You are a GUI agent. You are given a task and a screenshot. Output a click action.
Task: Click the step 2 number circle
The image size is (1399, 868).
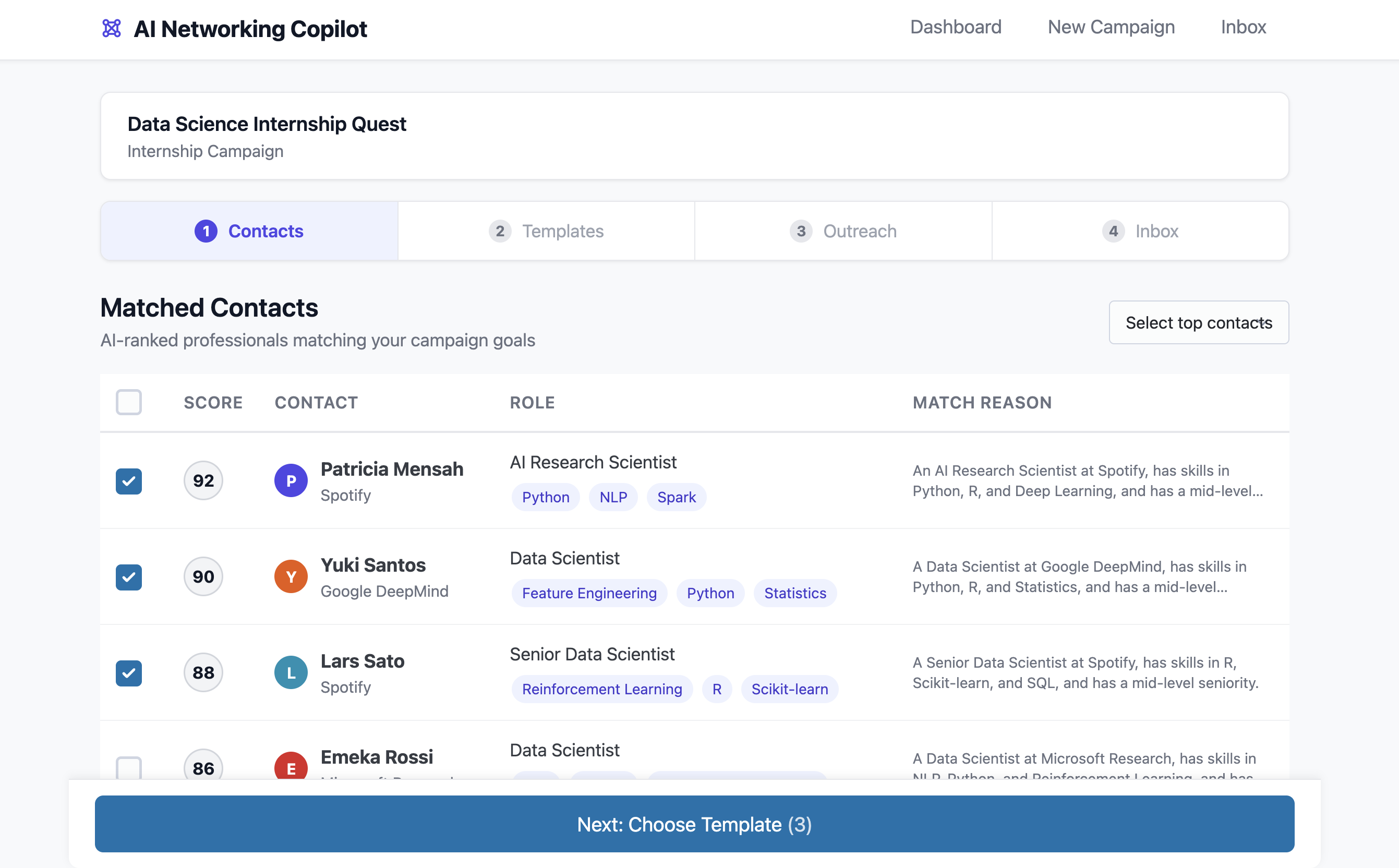point(500,231)
